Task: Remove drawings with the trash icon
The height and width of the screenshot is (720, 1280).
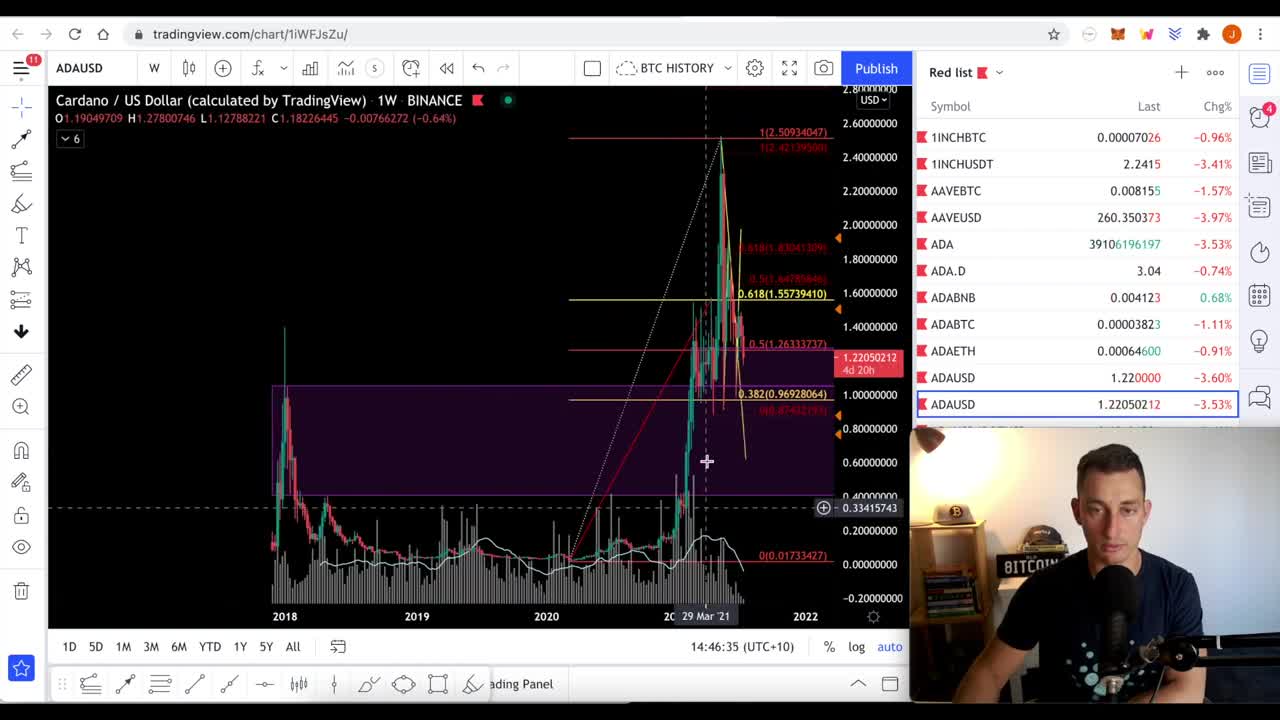Action: tap(21, 591)
